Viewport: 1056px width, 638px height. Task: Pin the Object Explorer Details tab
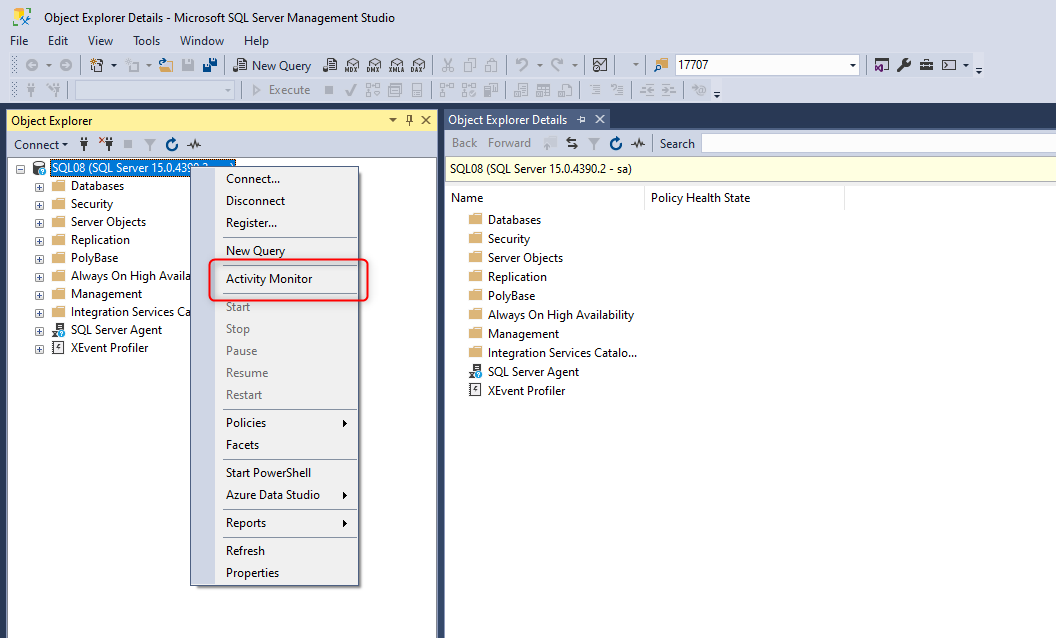pos(581,120)
